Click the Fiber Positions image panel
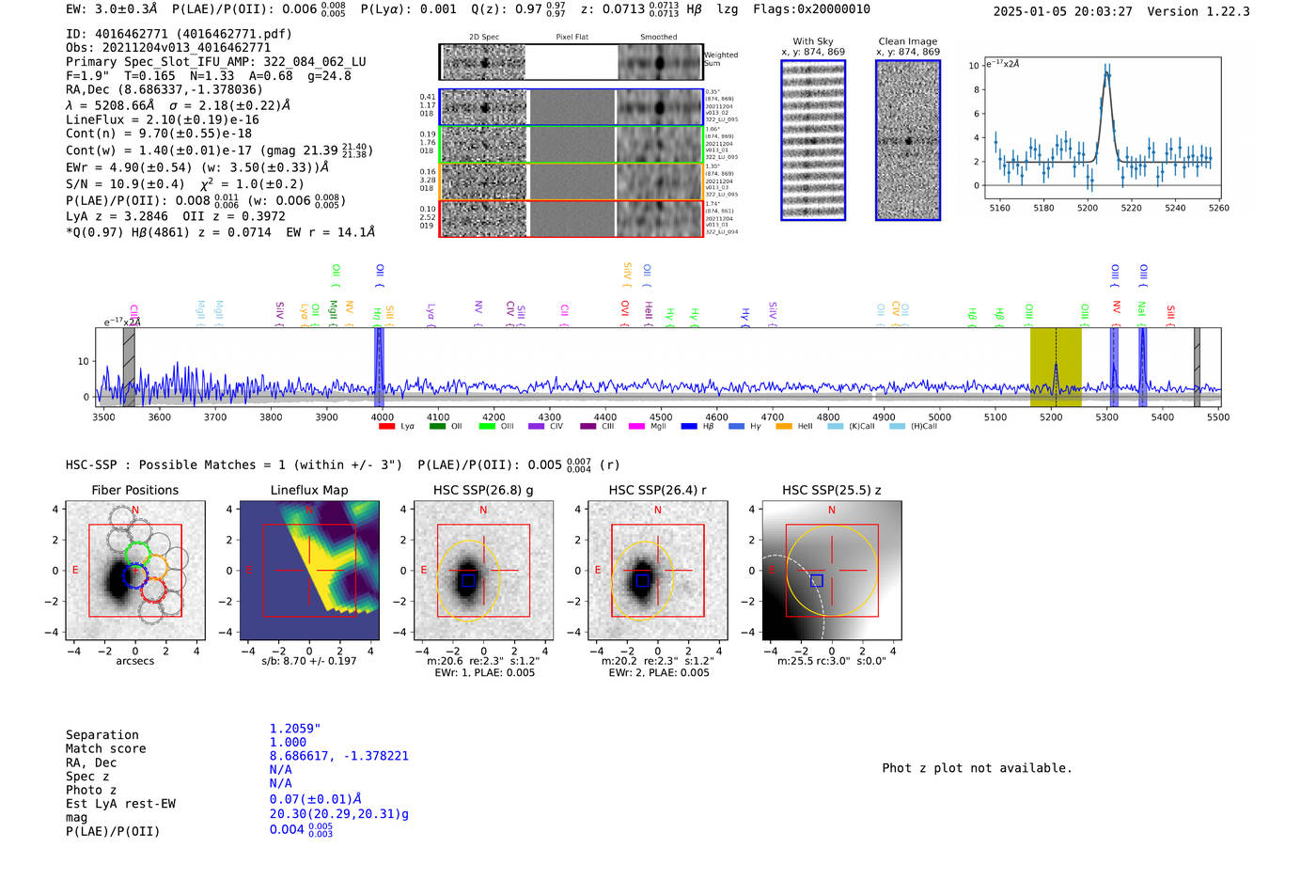The width and height of the screenshot is (1316, 896). click(x=135, y=571)
